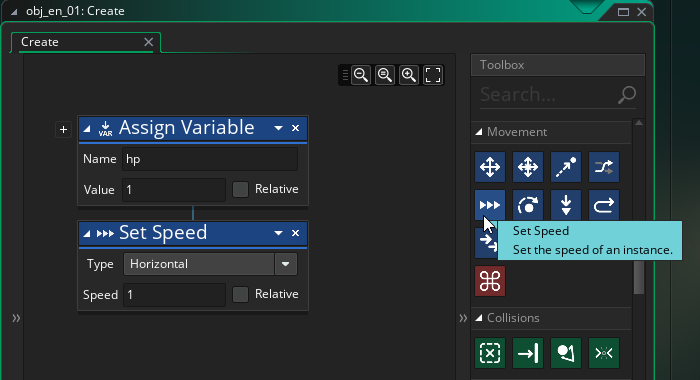Viewport: 700px width, 380px height.
Task: Expand the left side panel chevron
Action: click(16, 318)
